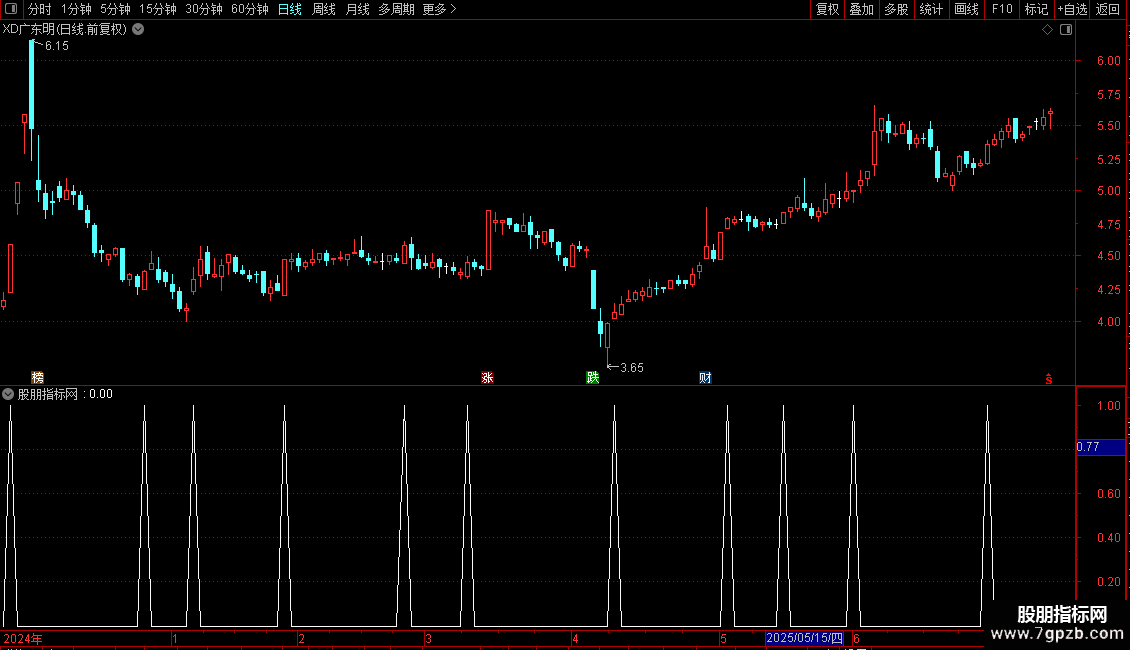Click the 返回 back button
1130x650 pixels.
1108,9
